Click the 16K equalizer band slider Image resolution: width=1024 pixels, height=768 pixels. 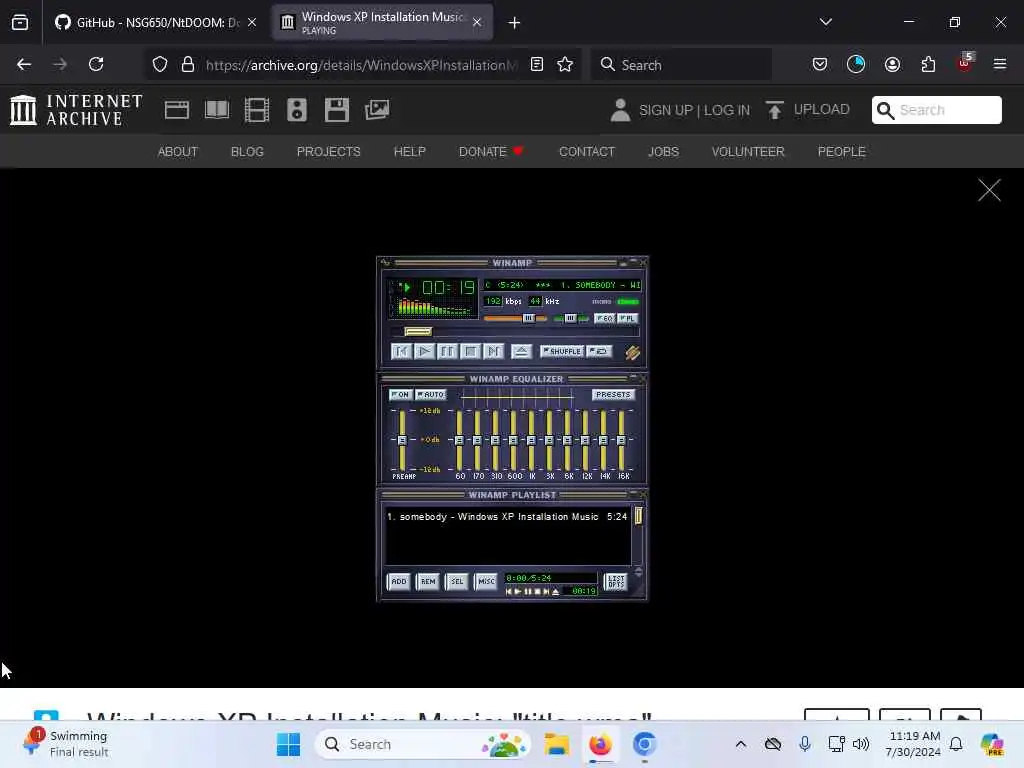[622, 440]
